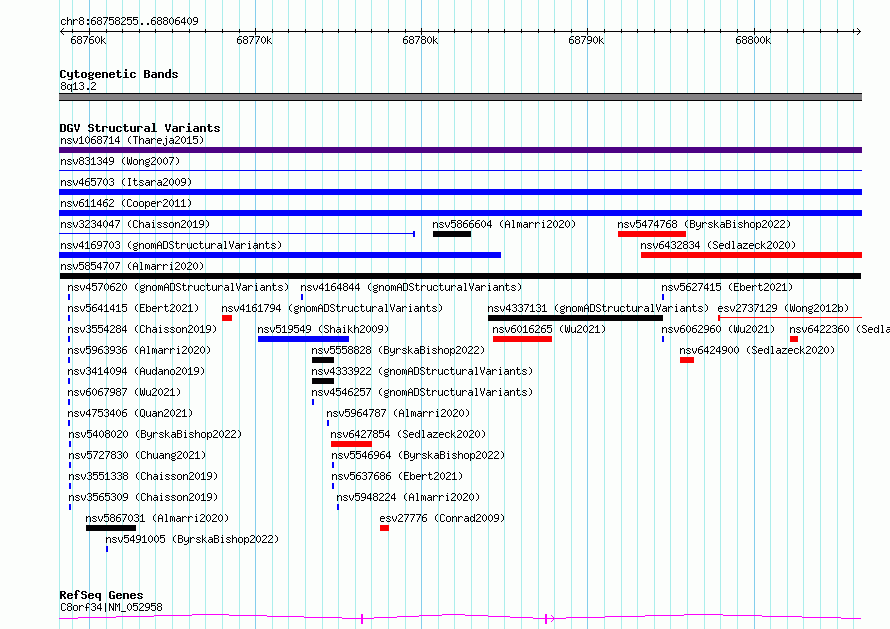Click the red marker of esv27776 (Conrad2009)
Viewport: 890px width, 629px height.
point(384,528)
